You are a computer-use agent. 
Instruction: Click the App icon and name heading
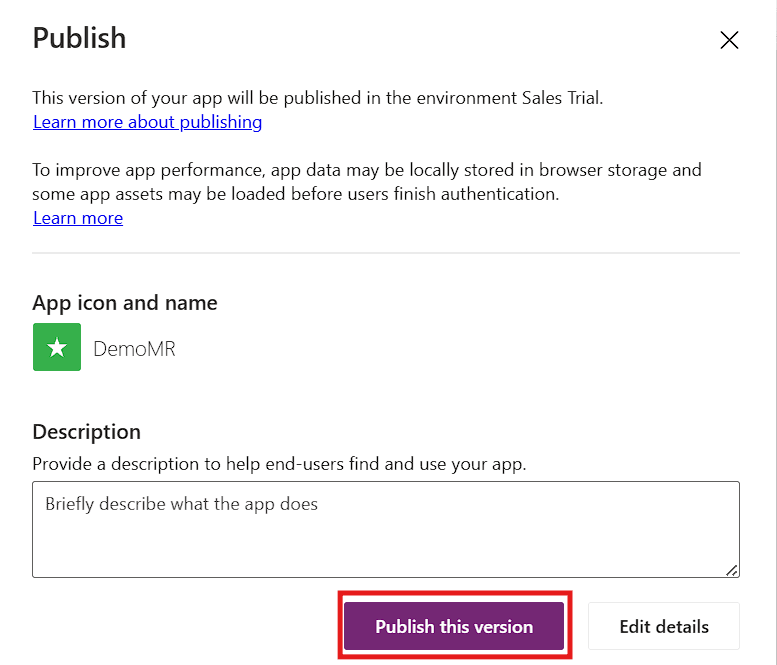(x=125, y=302)
